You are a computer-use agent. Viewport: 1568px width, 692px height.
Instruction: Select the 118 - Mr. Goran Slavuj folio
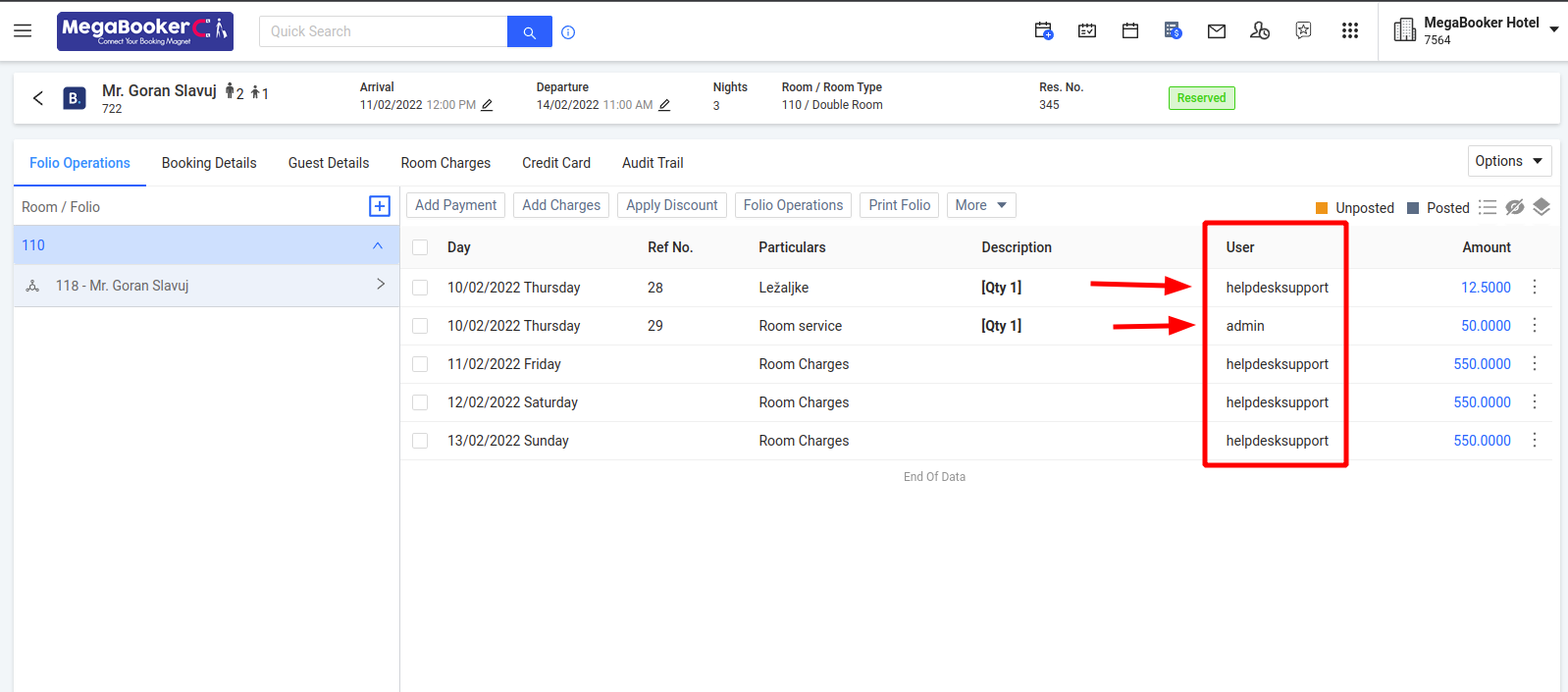click(x=206, y=286)
